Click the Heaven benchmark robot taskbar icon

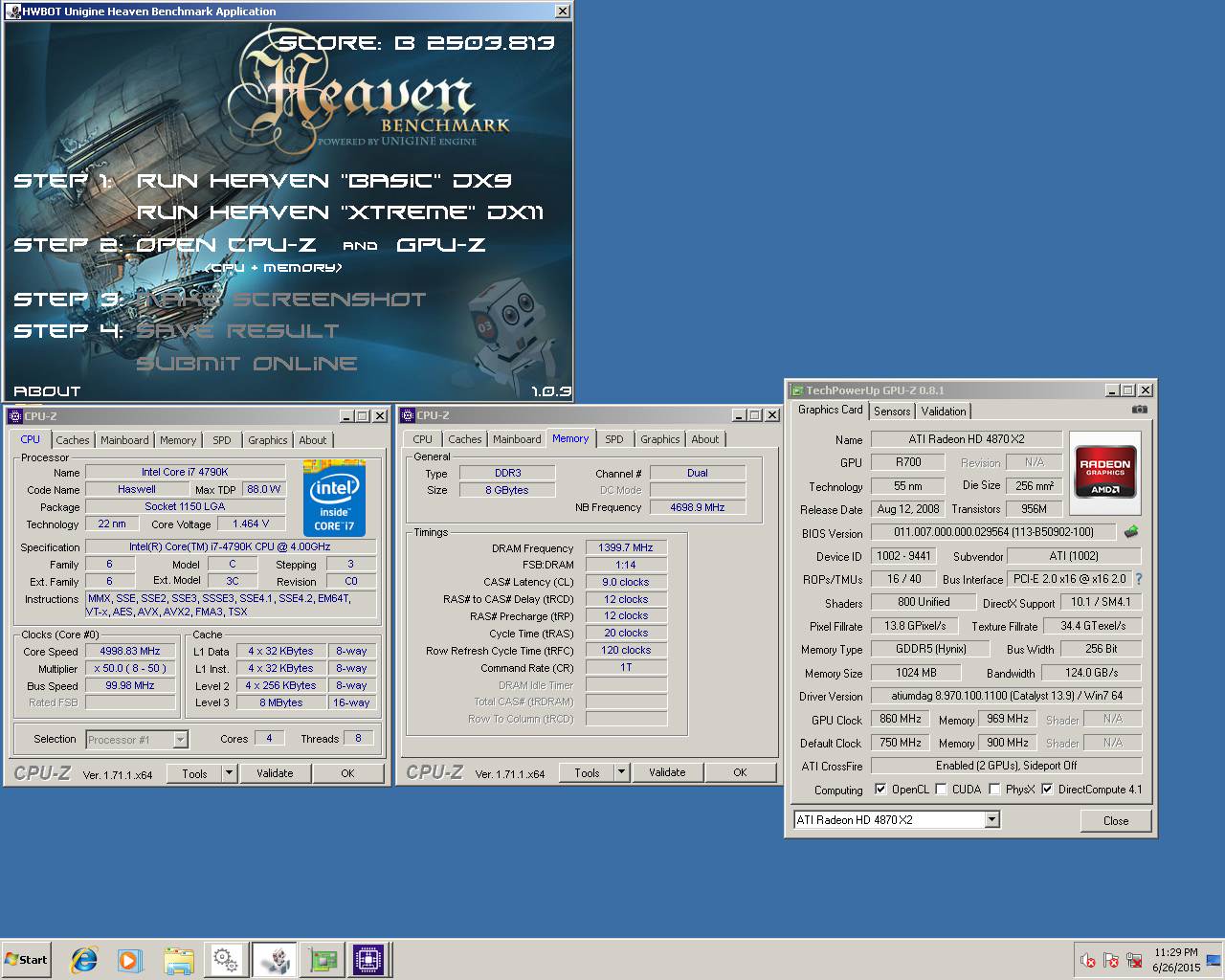tap(274, 960)
